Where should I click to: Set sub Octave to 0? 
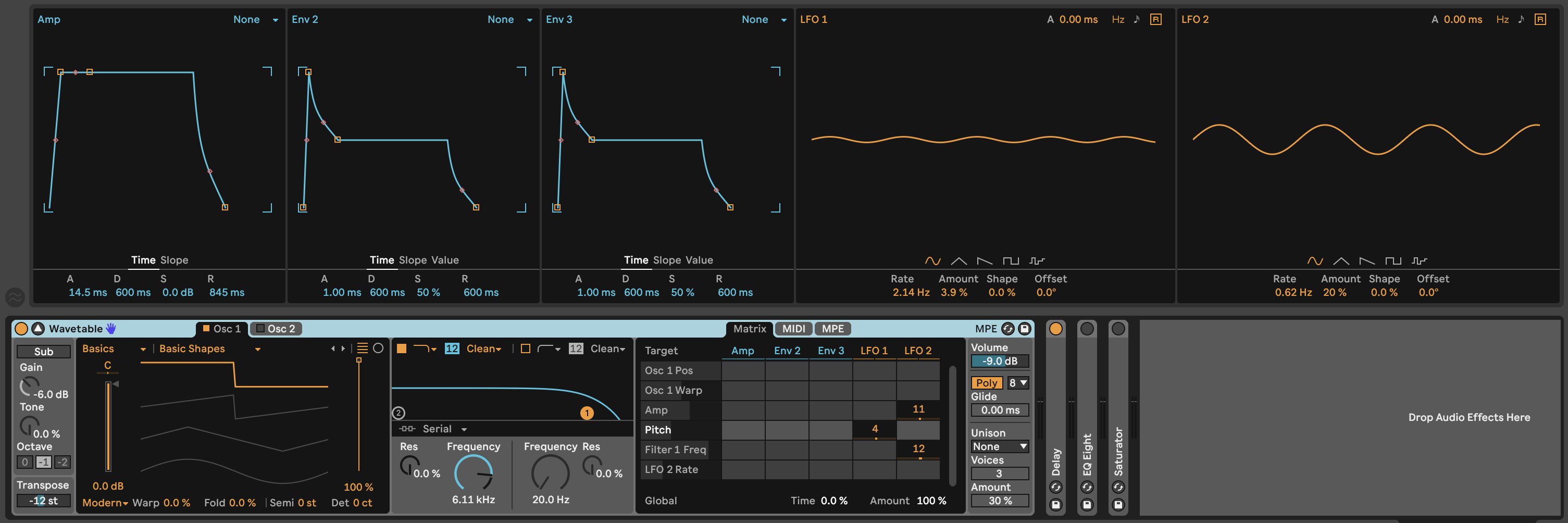[x=25, y=462]
